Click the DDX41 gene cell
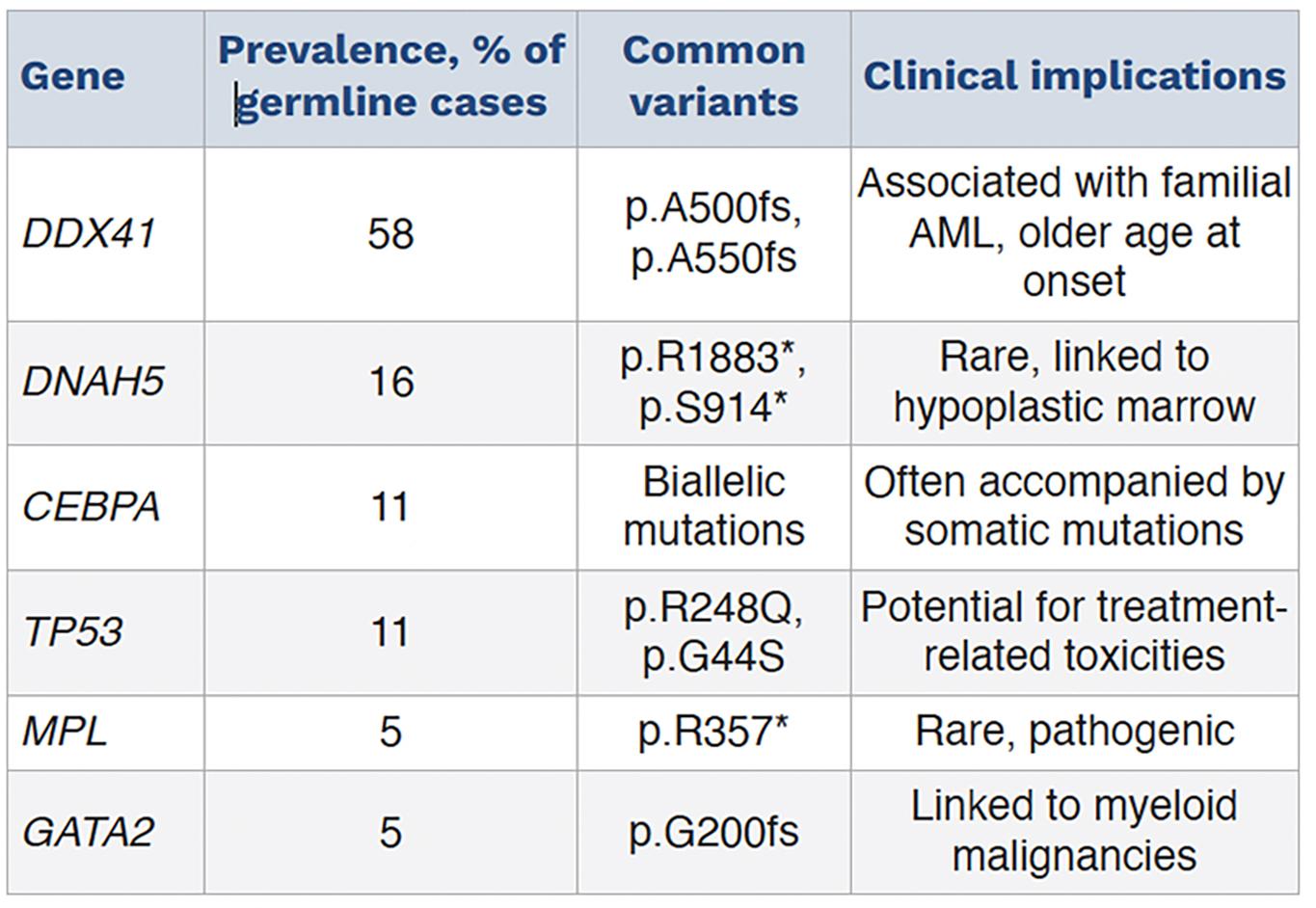This screenshot has height=908, width=1316. coord(89,234)
